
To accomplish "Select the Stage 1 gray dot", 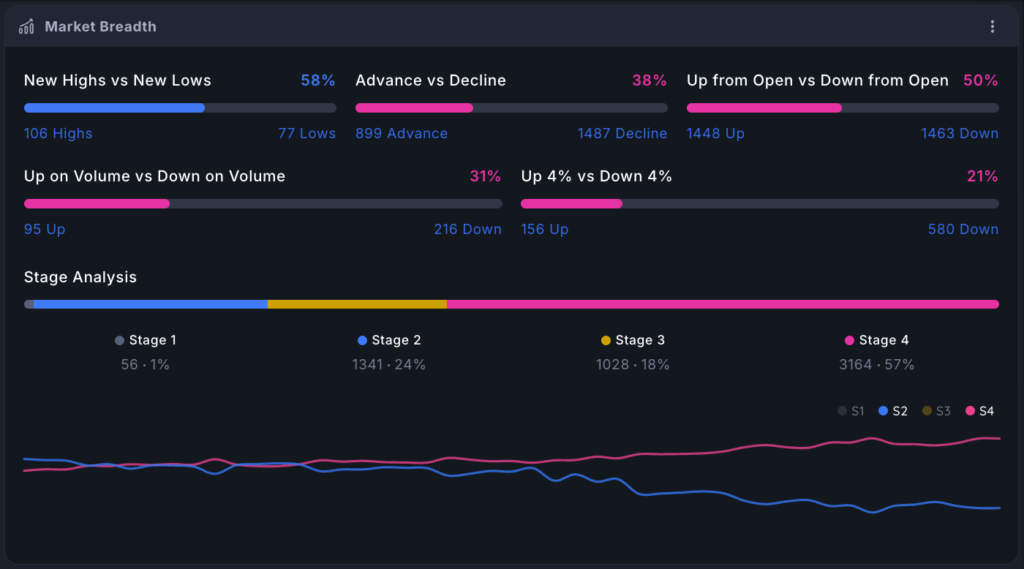I will pos(120,340).
